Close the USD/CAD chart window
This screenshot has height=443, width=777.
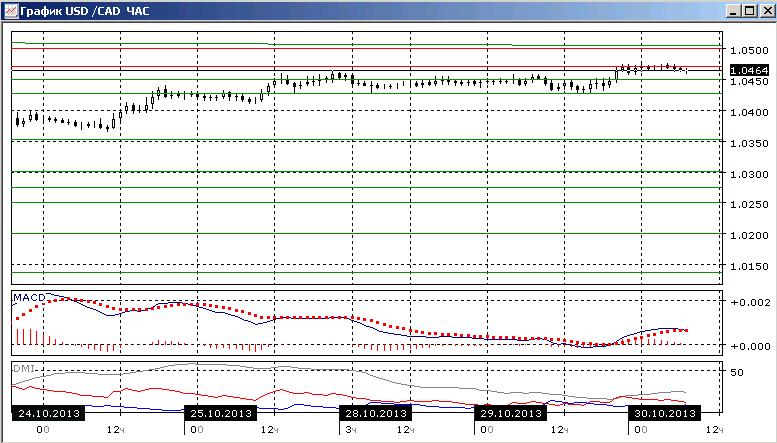pyautogui.click(x=766, y=11)
